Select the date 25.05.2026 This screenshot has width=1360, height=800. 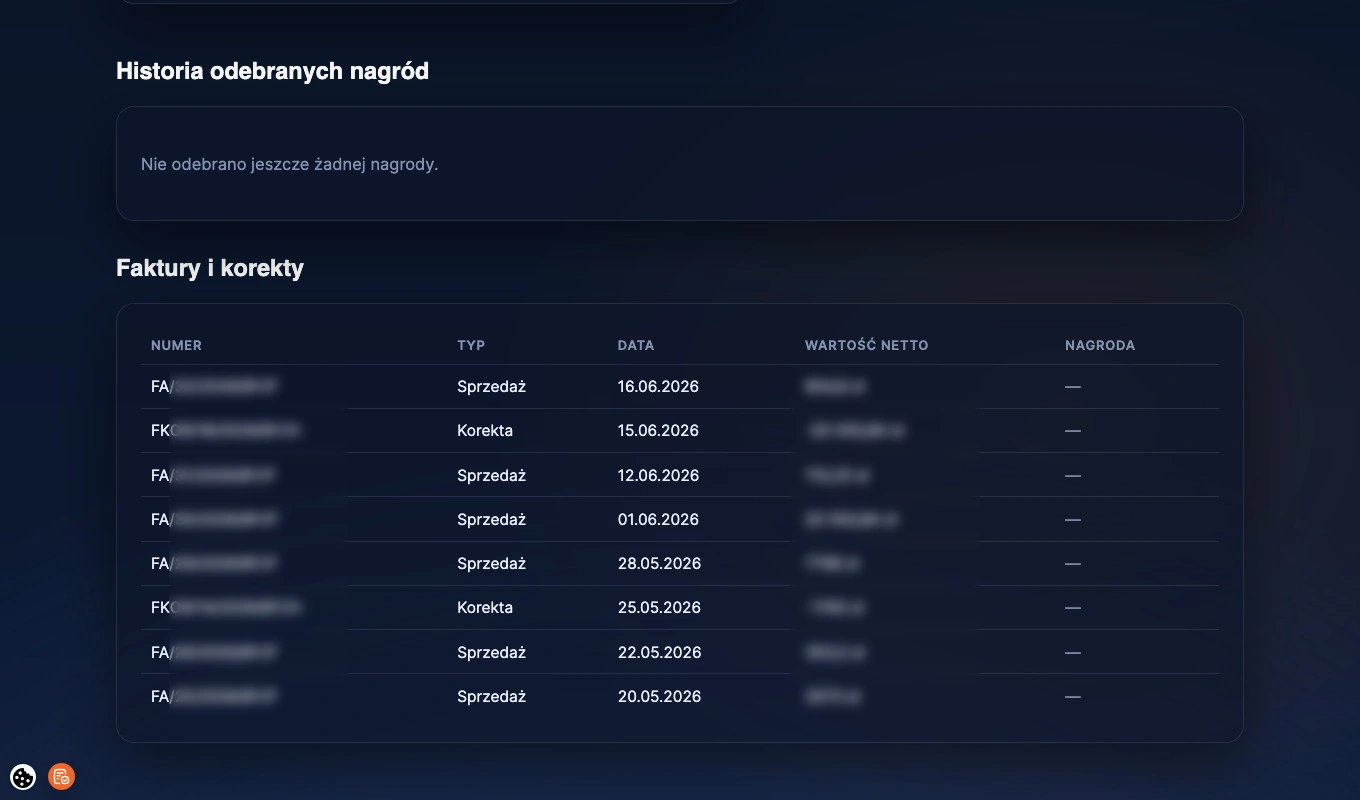tap(659, 607)
